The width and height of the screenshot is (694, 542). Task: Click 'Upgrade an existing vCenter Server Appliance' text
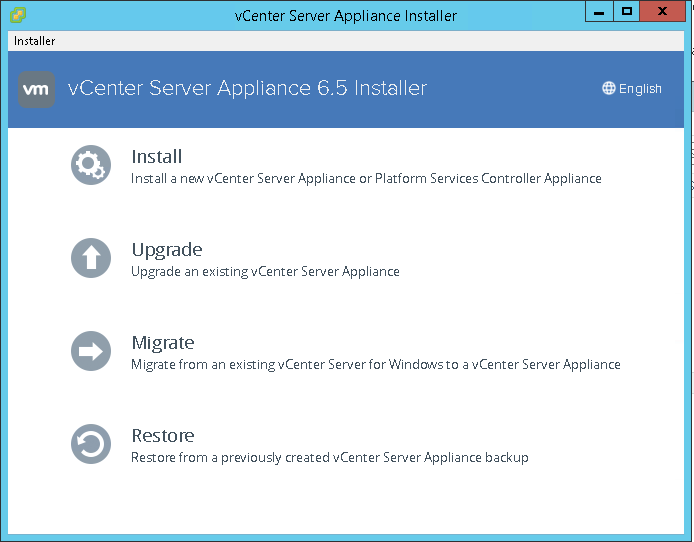(265, 272)
